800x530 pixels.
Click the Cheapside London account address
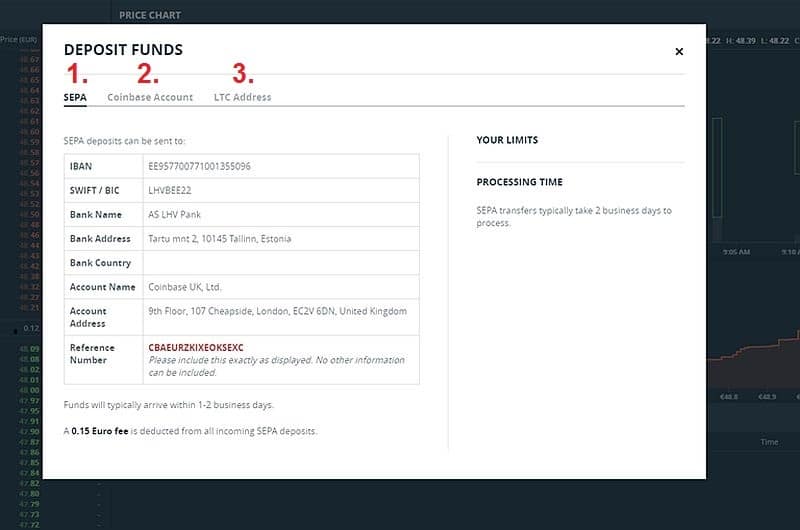point(278,311)
